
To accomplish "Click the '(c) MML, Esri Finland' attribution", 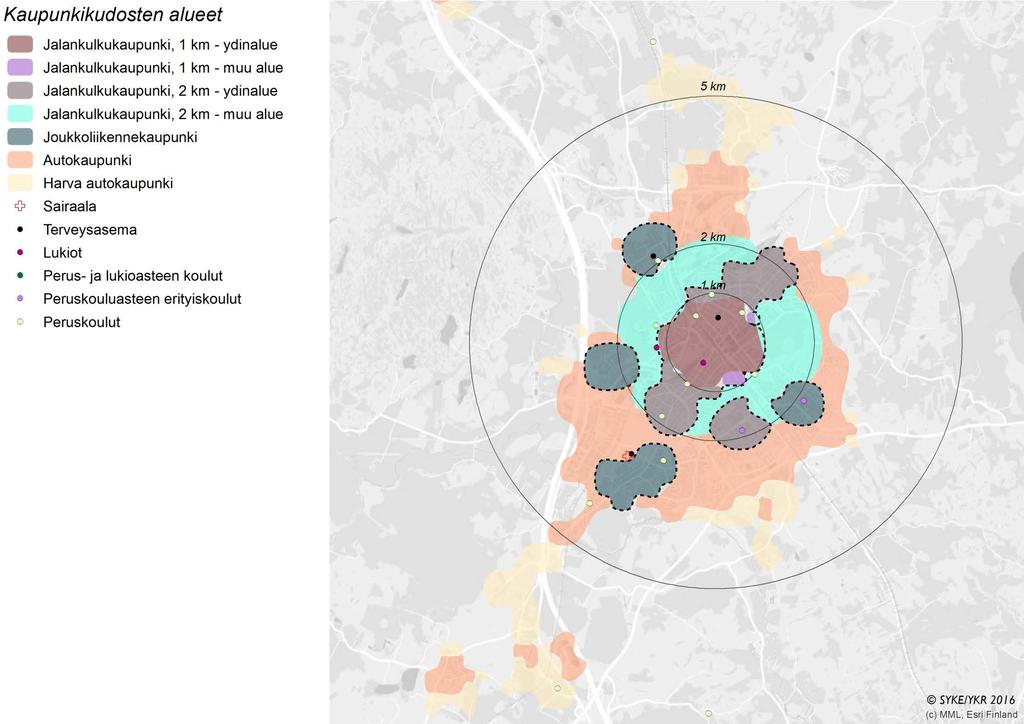I will [972, 714].
